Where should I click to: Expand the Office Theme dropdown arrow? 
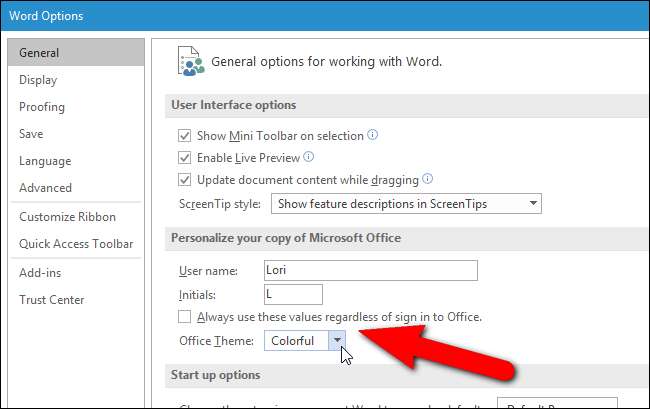point(337,341)
